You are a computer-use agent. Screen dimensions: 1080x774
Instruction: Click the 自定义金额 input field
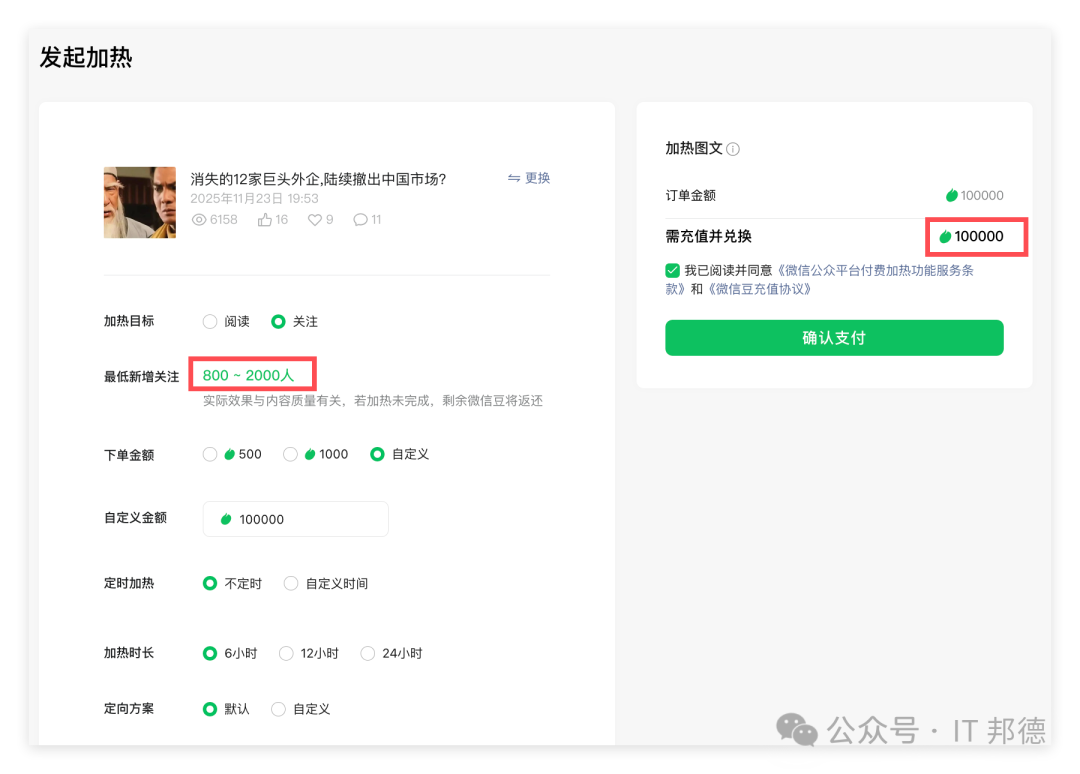point(295,519)
